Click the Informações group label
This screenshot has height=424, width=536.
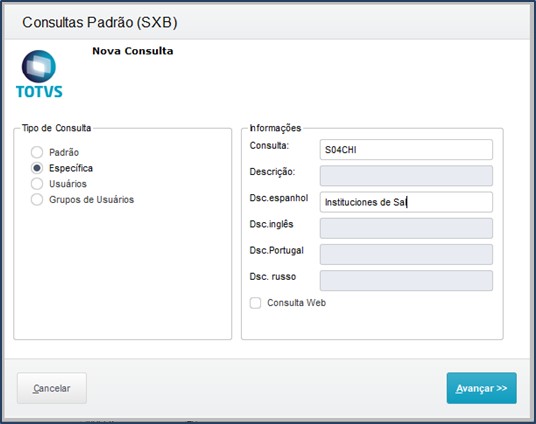coord(275,128)
